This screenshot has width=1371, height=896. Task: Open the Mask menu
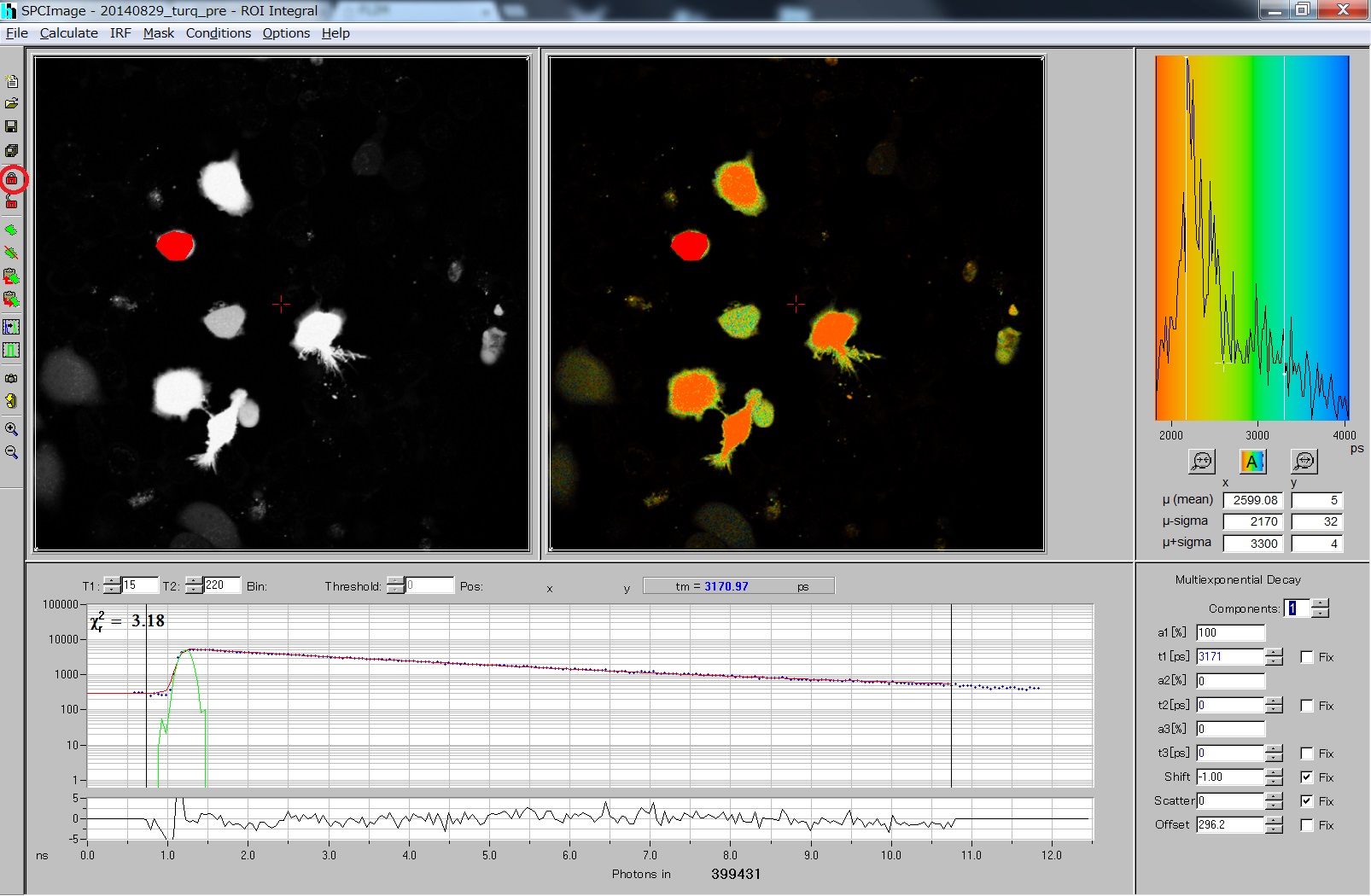click(159, 33)
